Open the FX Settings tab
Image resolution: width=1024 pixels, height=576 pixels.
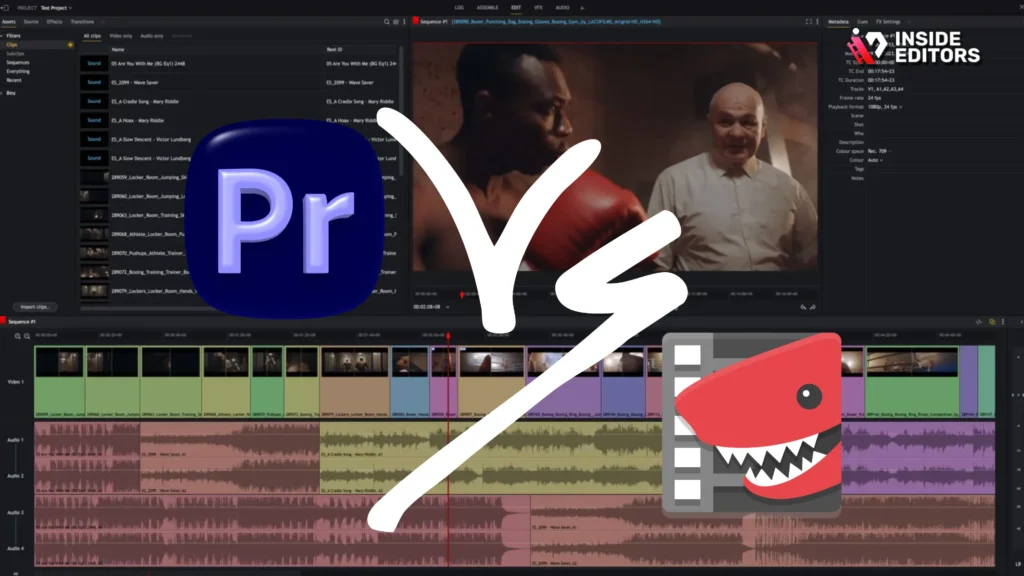point(888,22)
